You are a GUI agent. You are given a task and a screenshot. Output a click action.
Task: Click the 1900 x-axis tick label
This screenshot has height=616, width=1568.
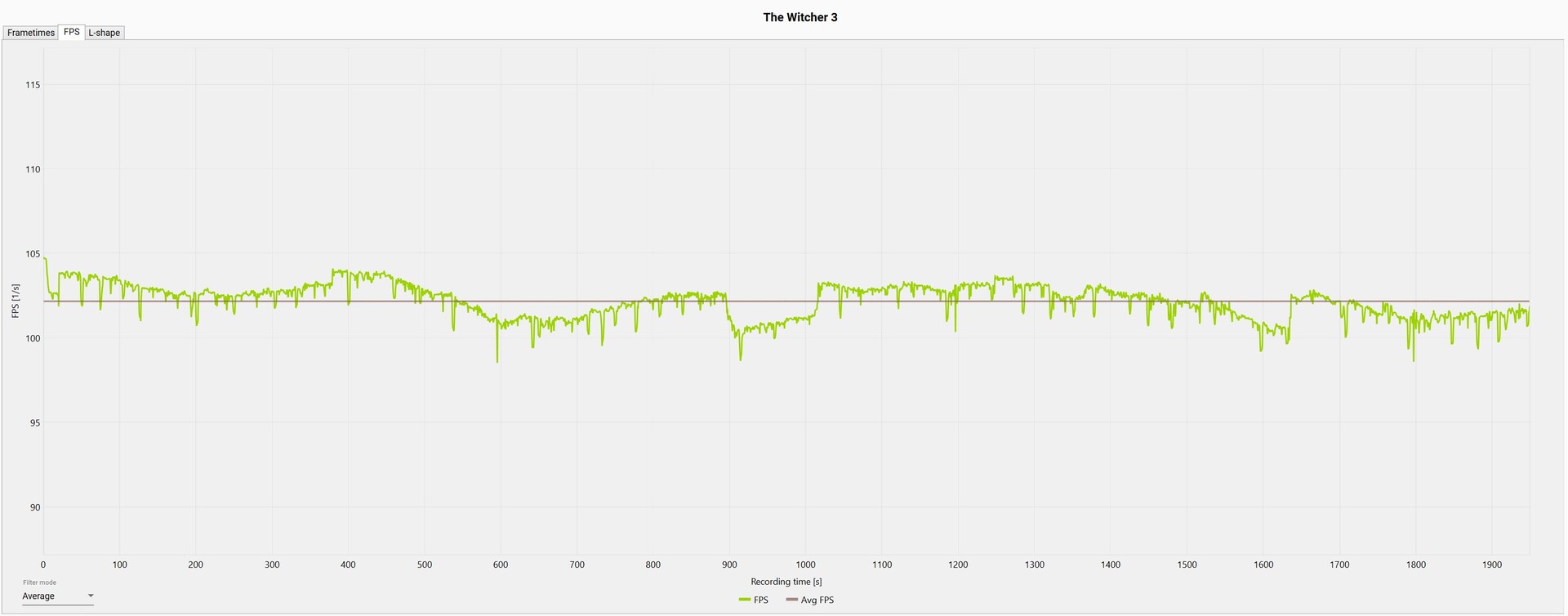tap(1492, 565)
